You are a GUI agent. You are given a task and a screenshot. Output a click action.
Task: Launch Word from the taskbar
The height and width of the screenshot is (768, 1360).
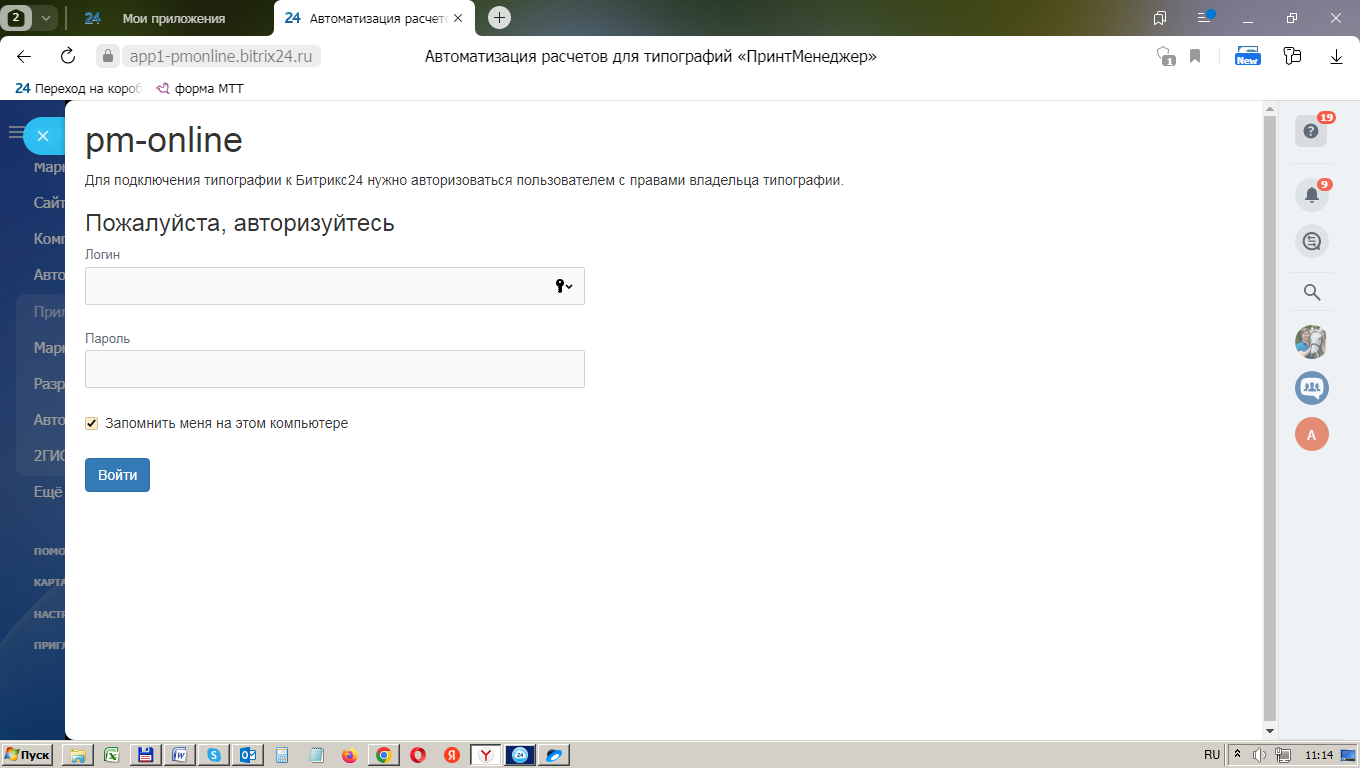tap(179, 756)
